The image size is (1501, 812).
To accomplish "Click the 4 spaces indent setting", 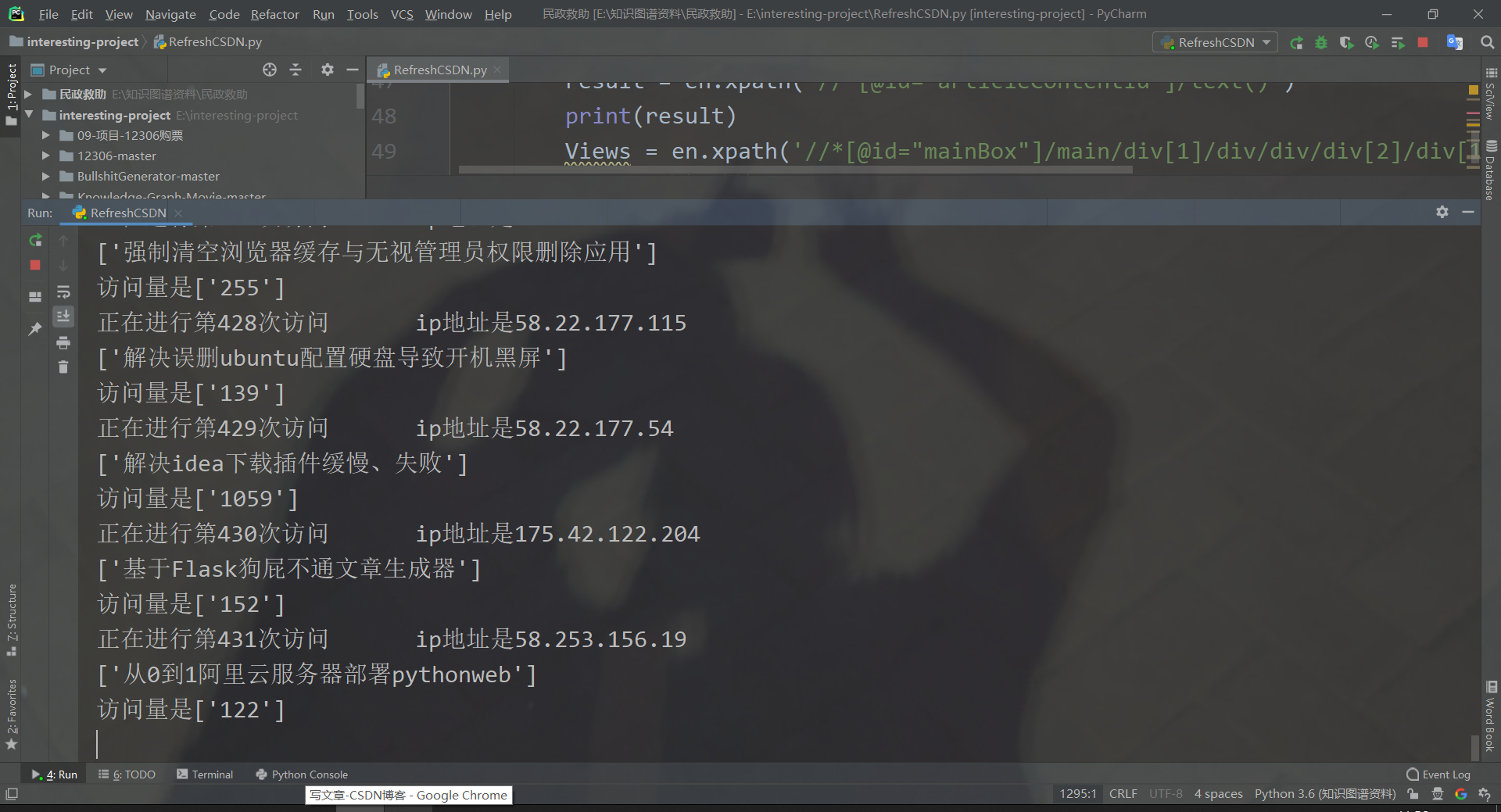I will 1218,794.
